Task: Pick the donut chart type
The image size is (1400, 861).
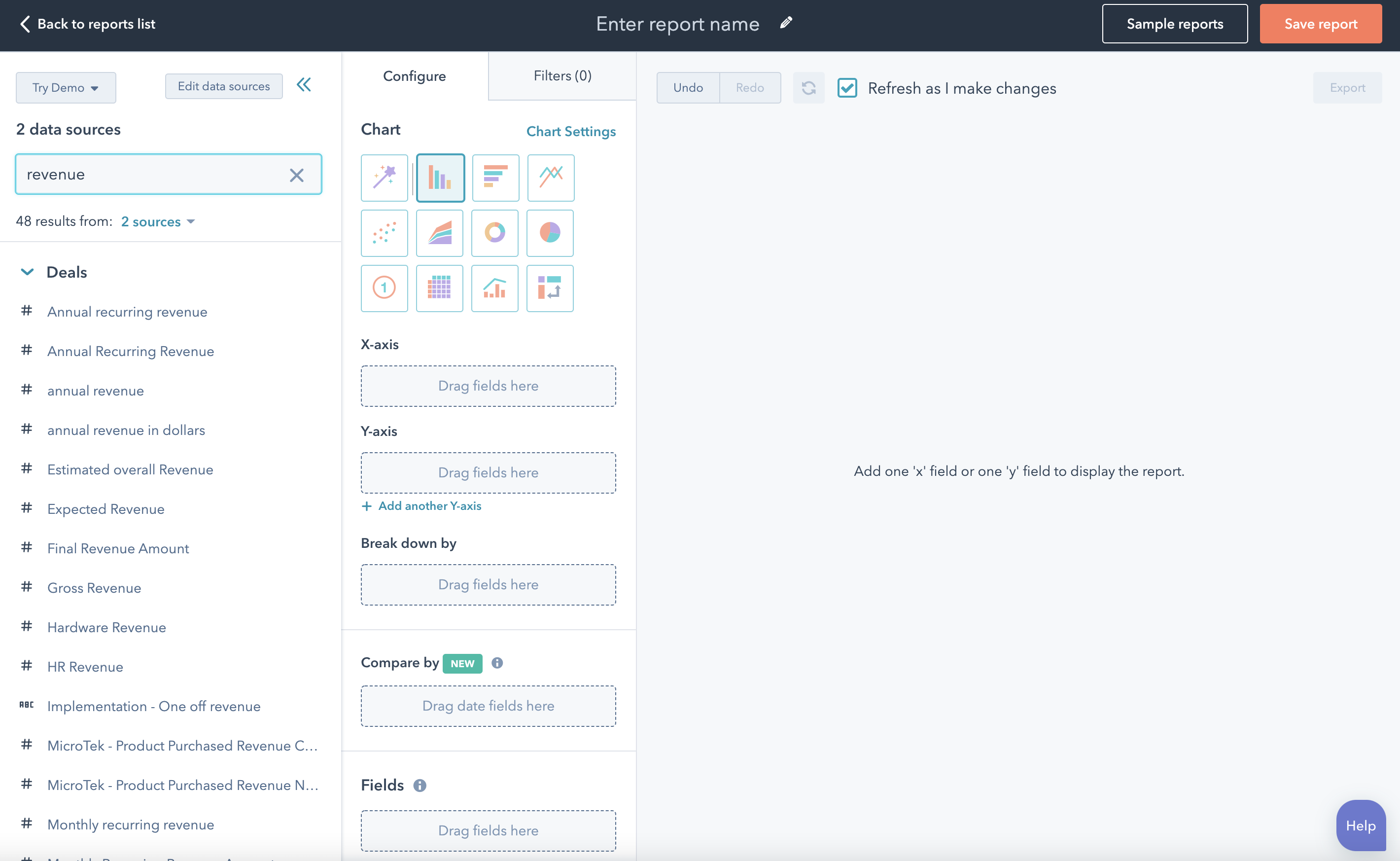Action: click(494, 233)
